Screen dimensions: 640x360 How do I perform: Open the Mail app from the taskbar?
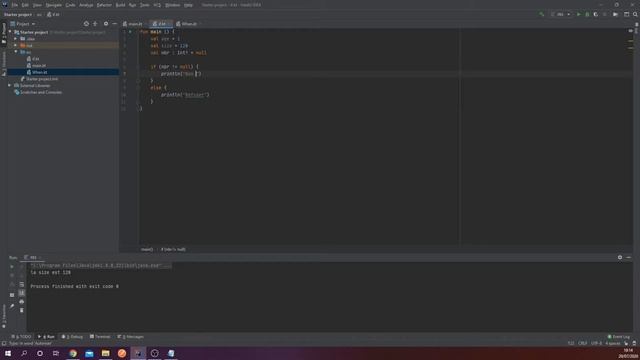pos(89,353)
